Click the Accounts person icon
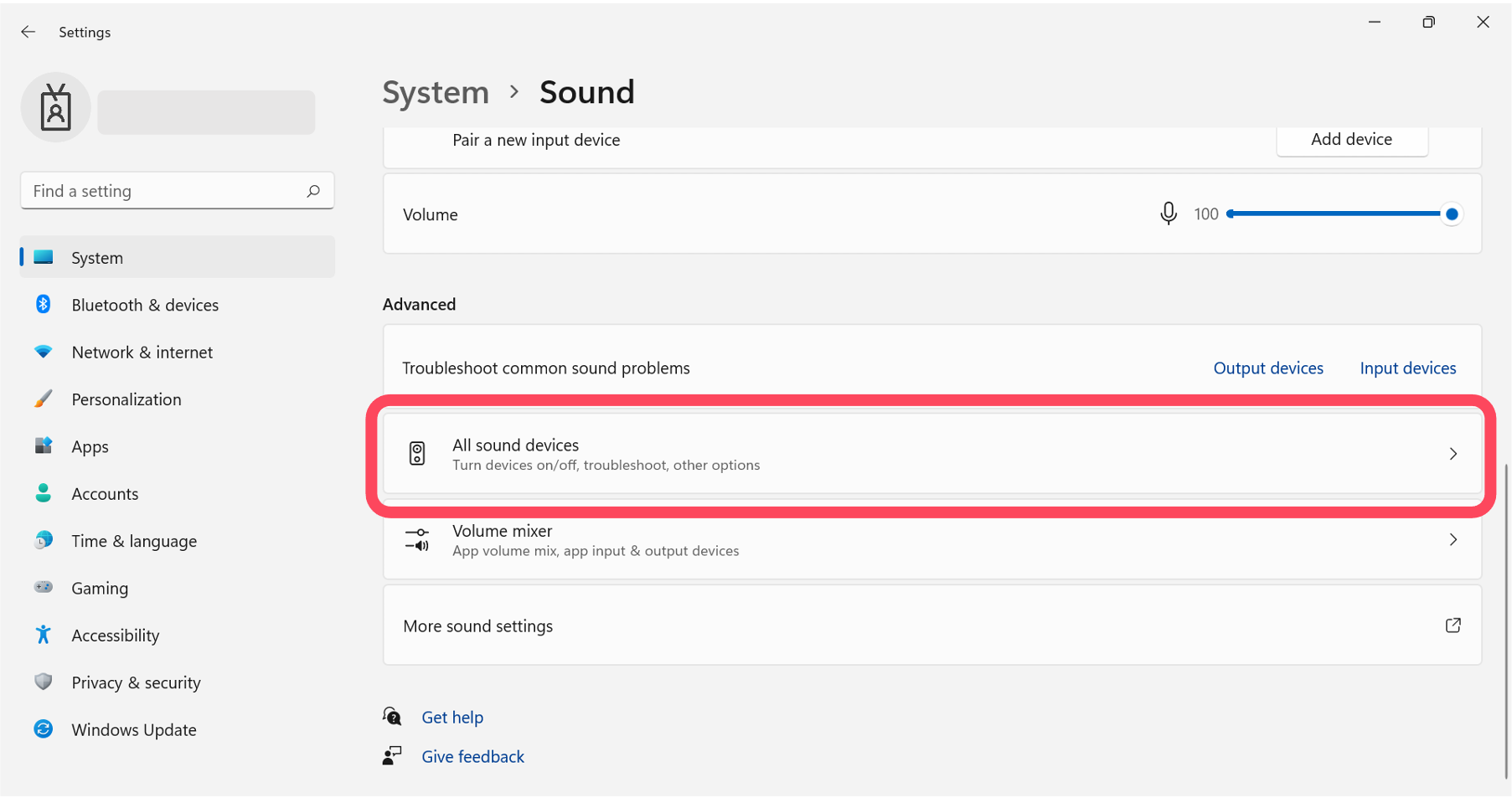Viewport: 1512px width, 798px height. coord(44,492)
